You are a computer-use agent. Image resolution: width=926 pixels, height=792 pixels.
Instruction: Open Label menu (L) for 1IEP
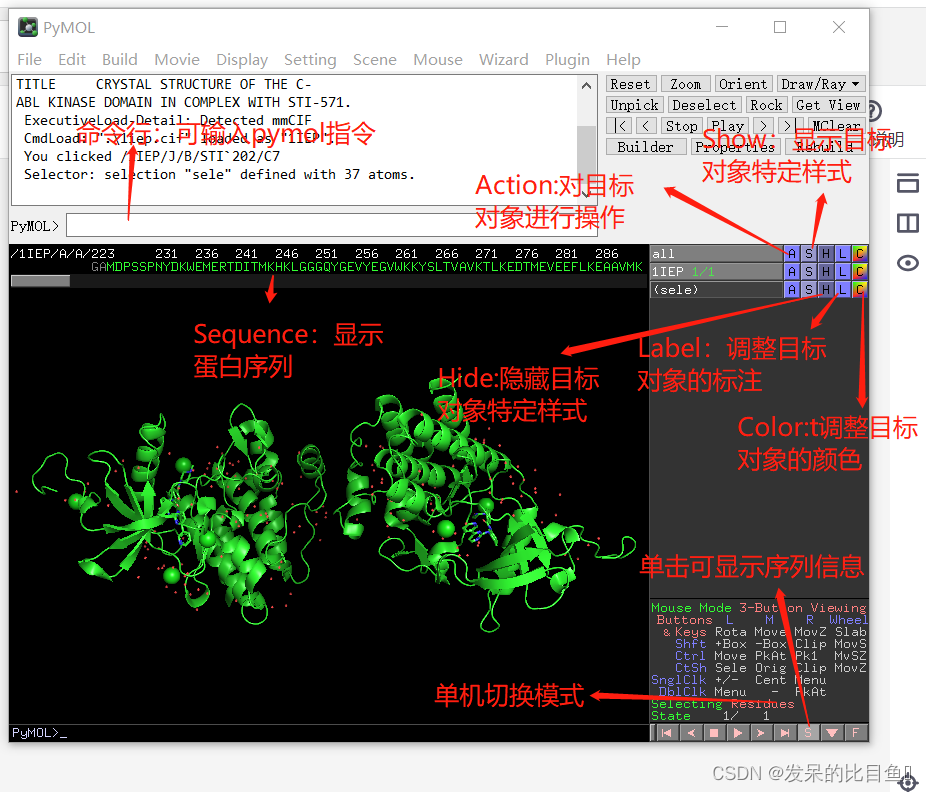(843, 272)
